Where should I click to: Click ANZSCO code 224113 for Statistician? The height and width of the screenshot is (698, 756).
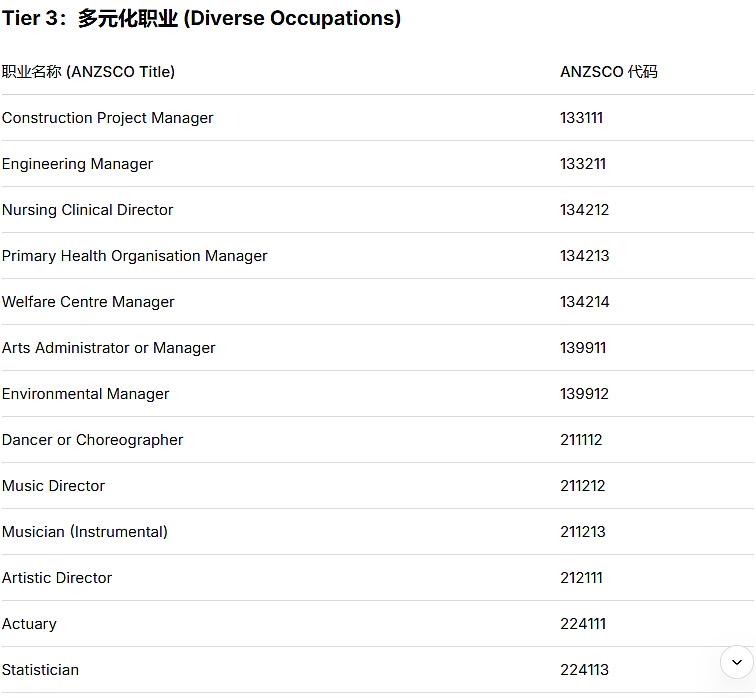(584, 670)
